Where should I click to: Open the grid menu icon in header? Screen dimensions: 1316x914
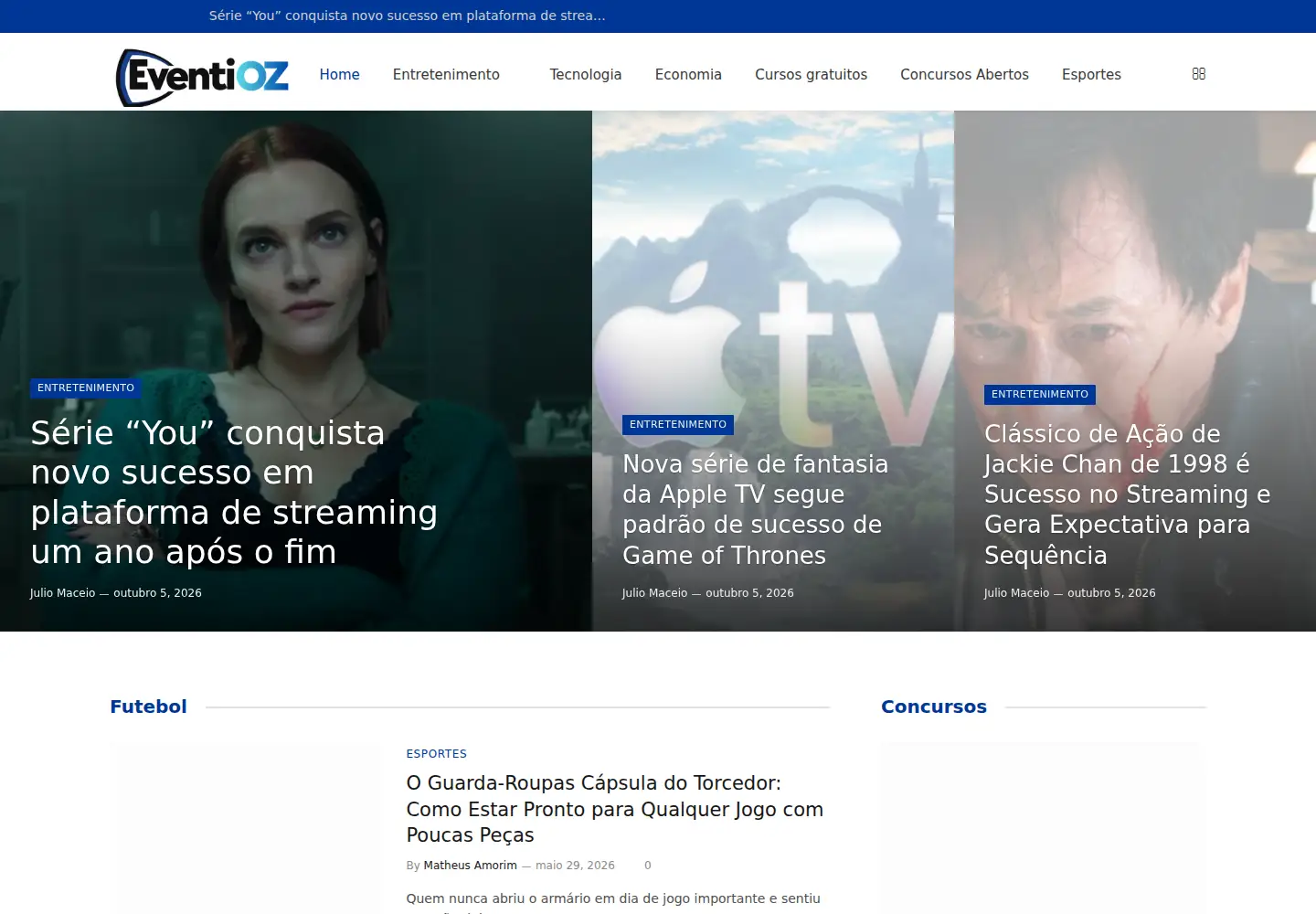[x=1199, y=74]
